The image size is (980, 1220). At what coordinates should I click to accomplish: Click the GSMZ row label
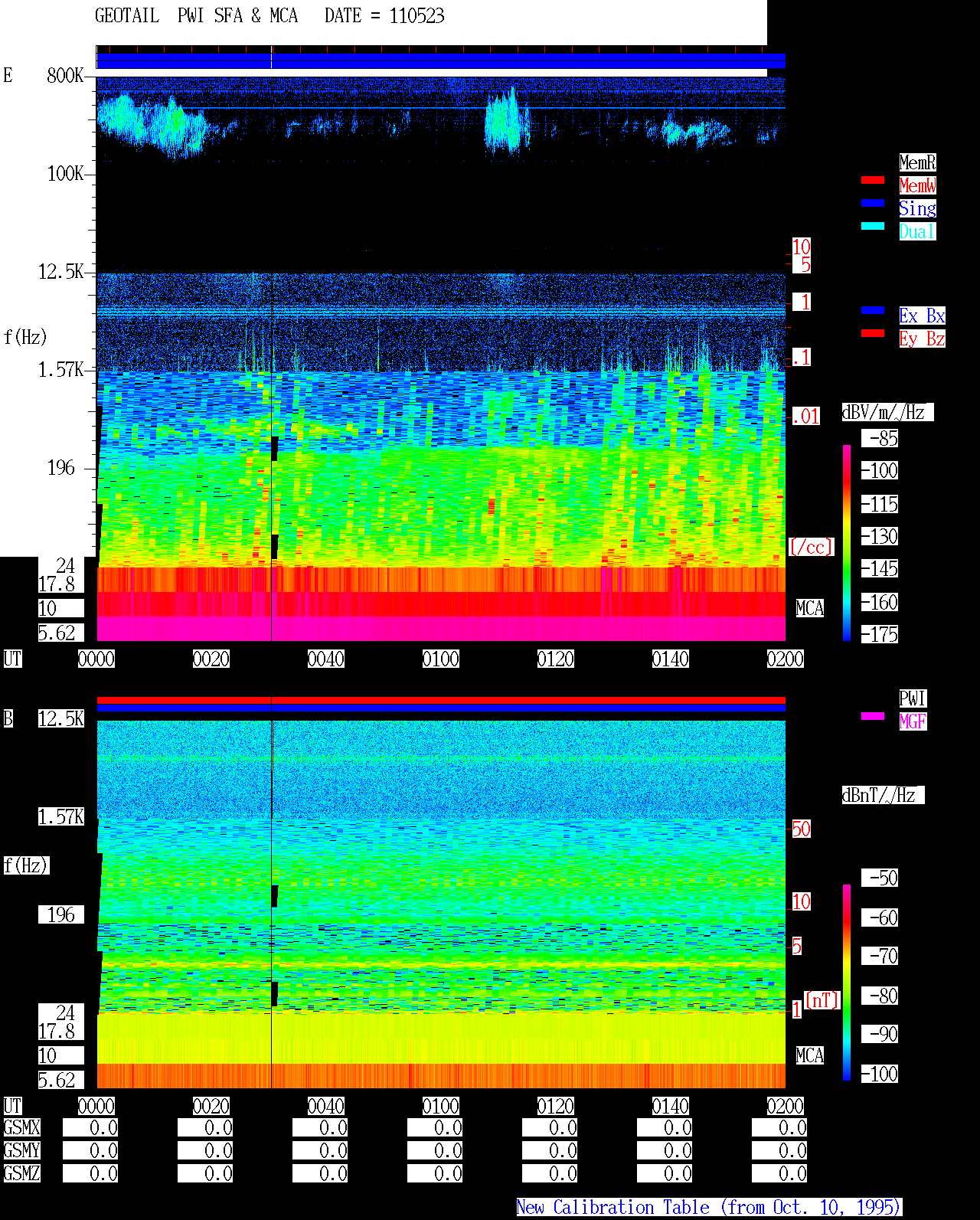pyautogui.click(x=22, y=1173)
